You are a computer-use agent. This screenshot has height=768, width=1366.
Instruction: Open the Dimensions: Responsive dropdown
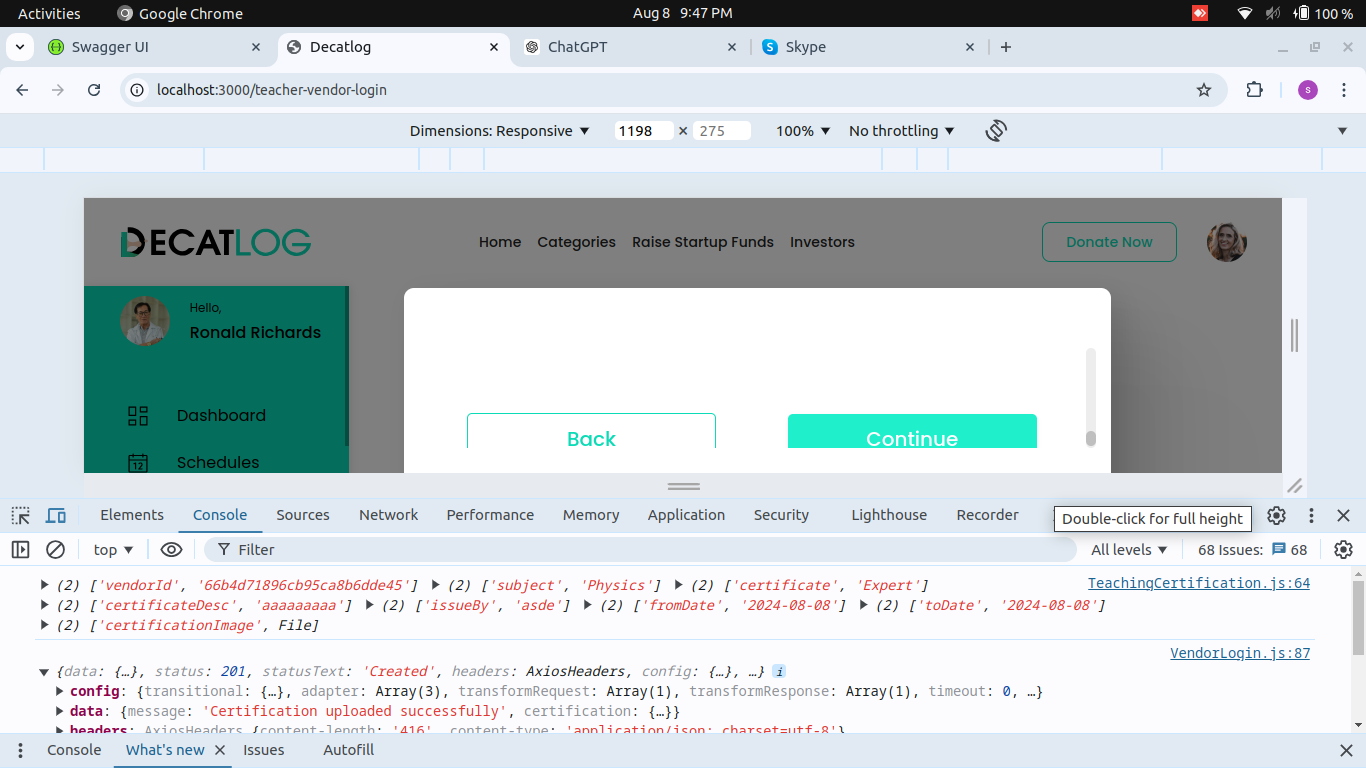tap(499, 131)
